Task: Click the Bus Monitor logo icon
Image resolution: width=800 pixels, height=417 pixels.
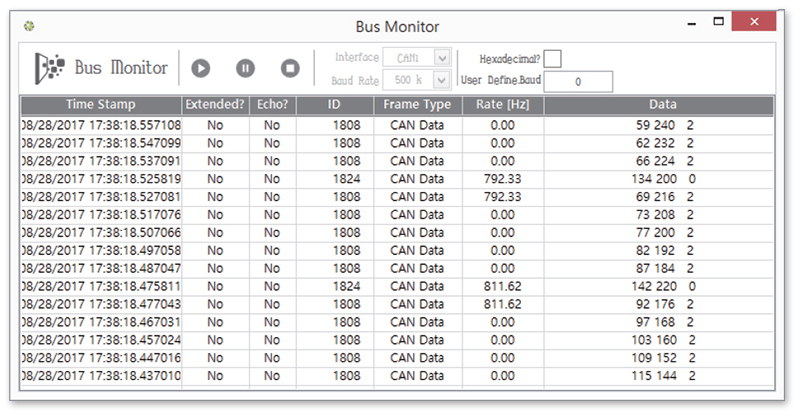Action: click(x=49, y=68)
